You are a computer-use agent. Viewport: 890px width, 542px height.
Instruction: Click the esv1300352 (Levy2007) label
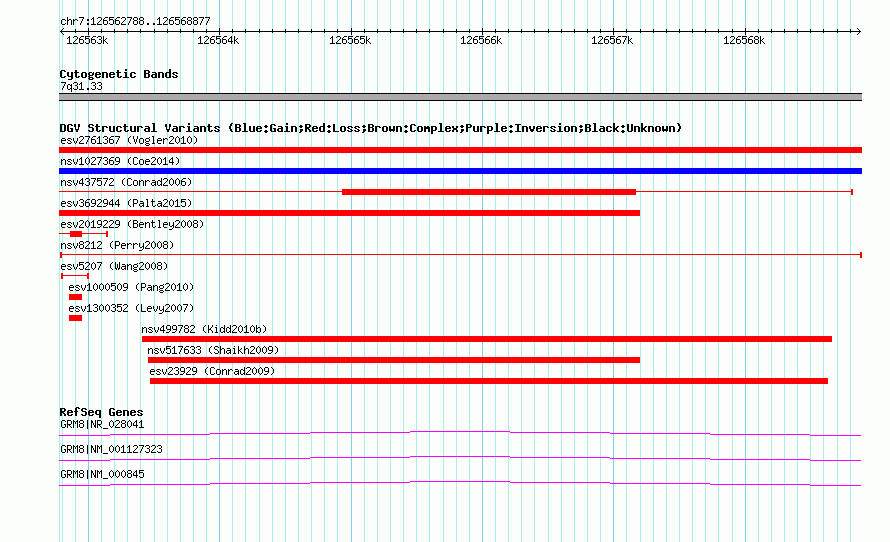tap(131, 308)
